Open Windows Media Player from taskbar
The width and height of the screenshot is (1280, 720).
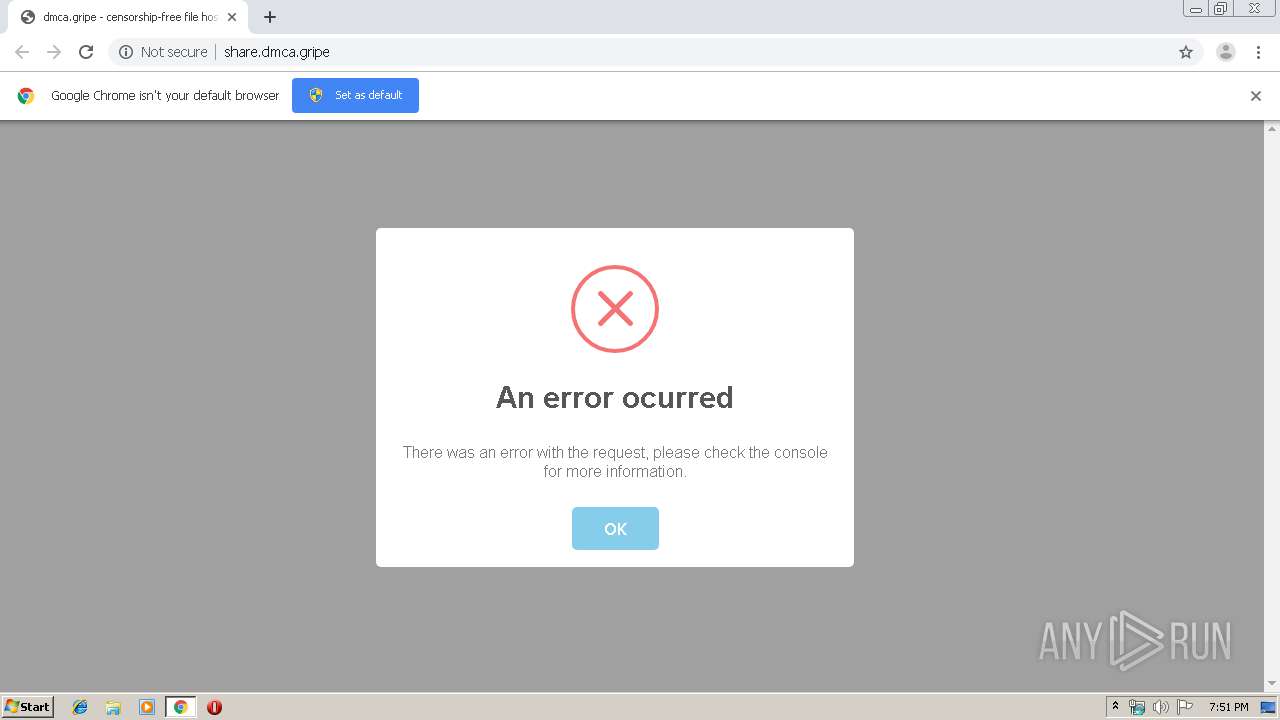(147, 707)
